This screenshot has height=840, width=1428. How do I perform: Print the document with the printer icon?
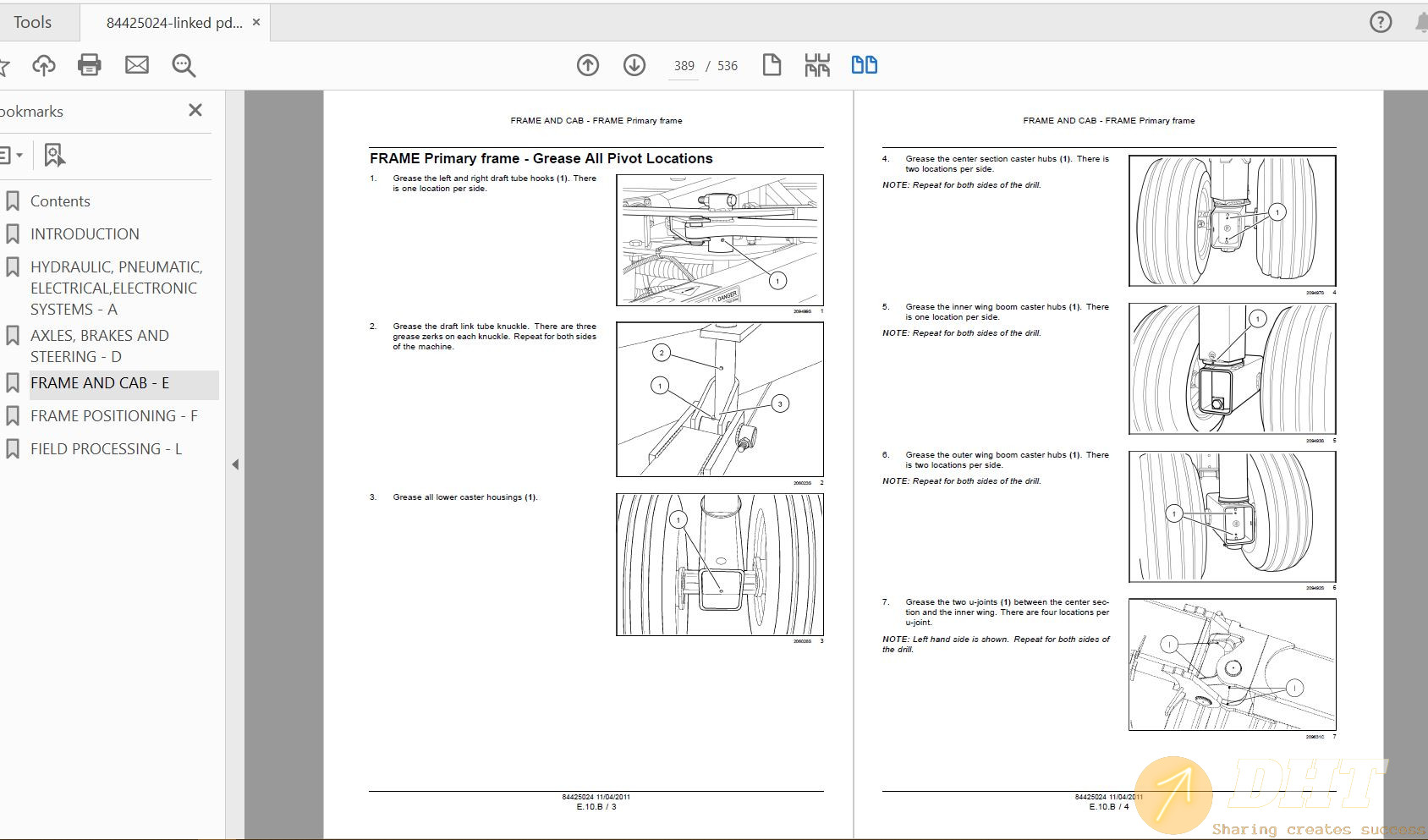click(90, 65)
